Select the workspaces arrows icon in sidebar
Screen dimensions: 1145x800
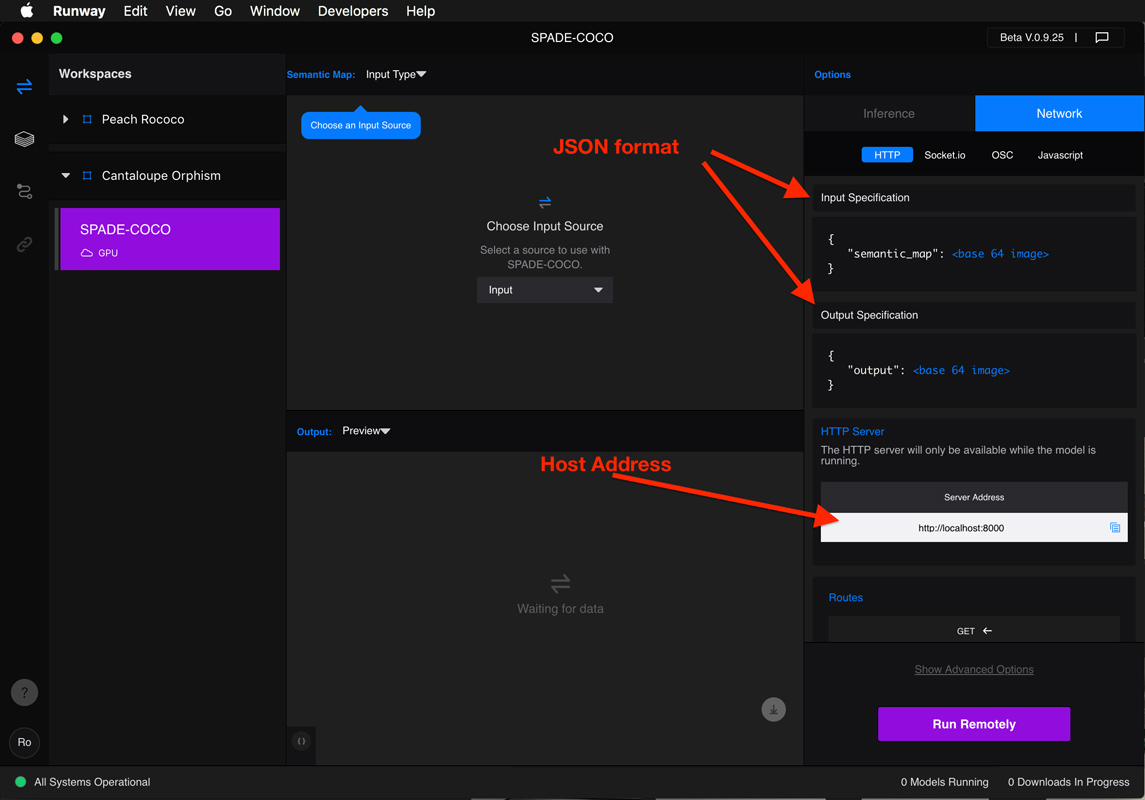click(24, 87)
